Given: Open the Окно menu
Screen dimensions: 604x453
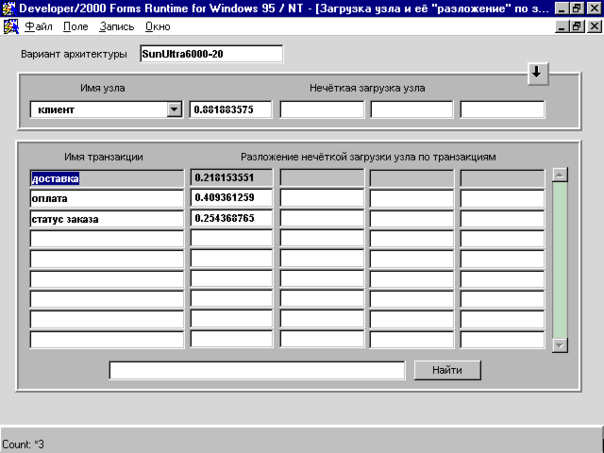Looking at the screenshot, I should click(158, 27).
